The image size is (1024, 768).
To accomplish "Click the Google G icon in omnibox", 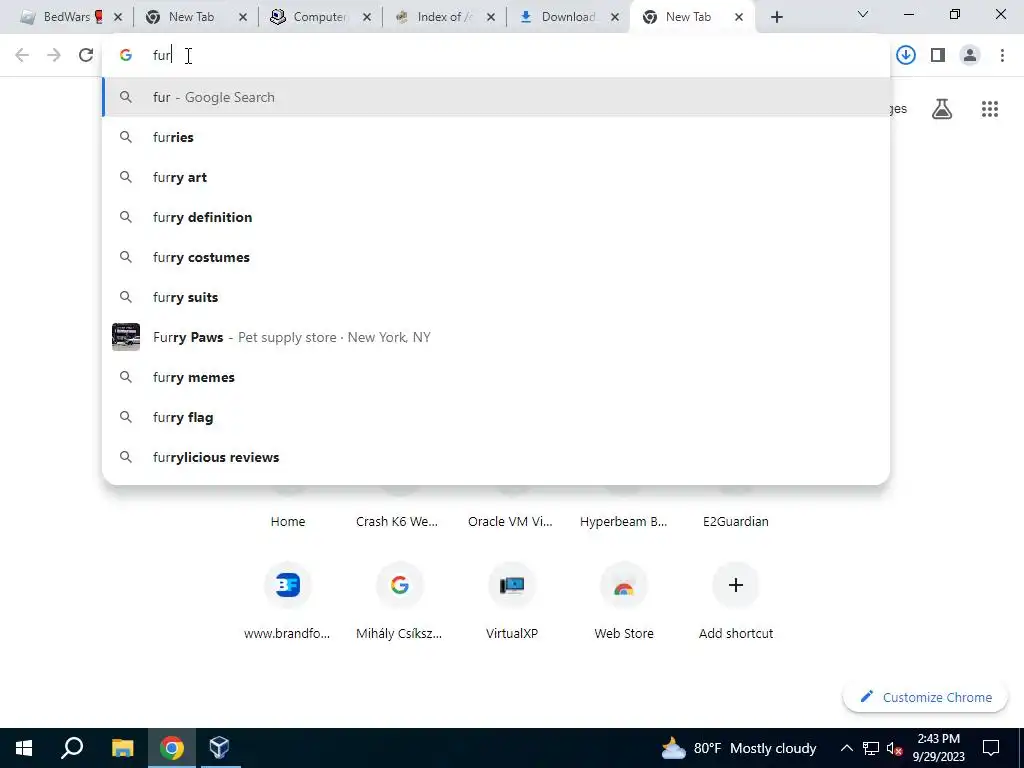I will 126,55.
